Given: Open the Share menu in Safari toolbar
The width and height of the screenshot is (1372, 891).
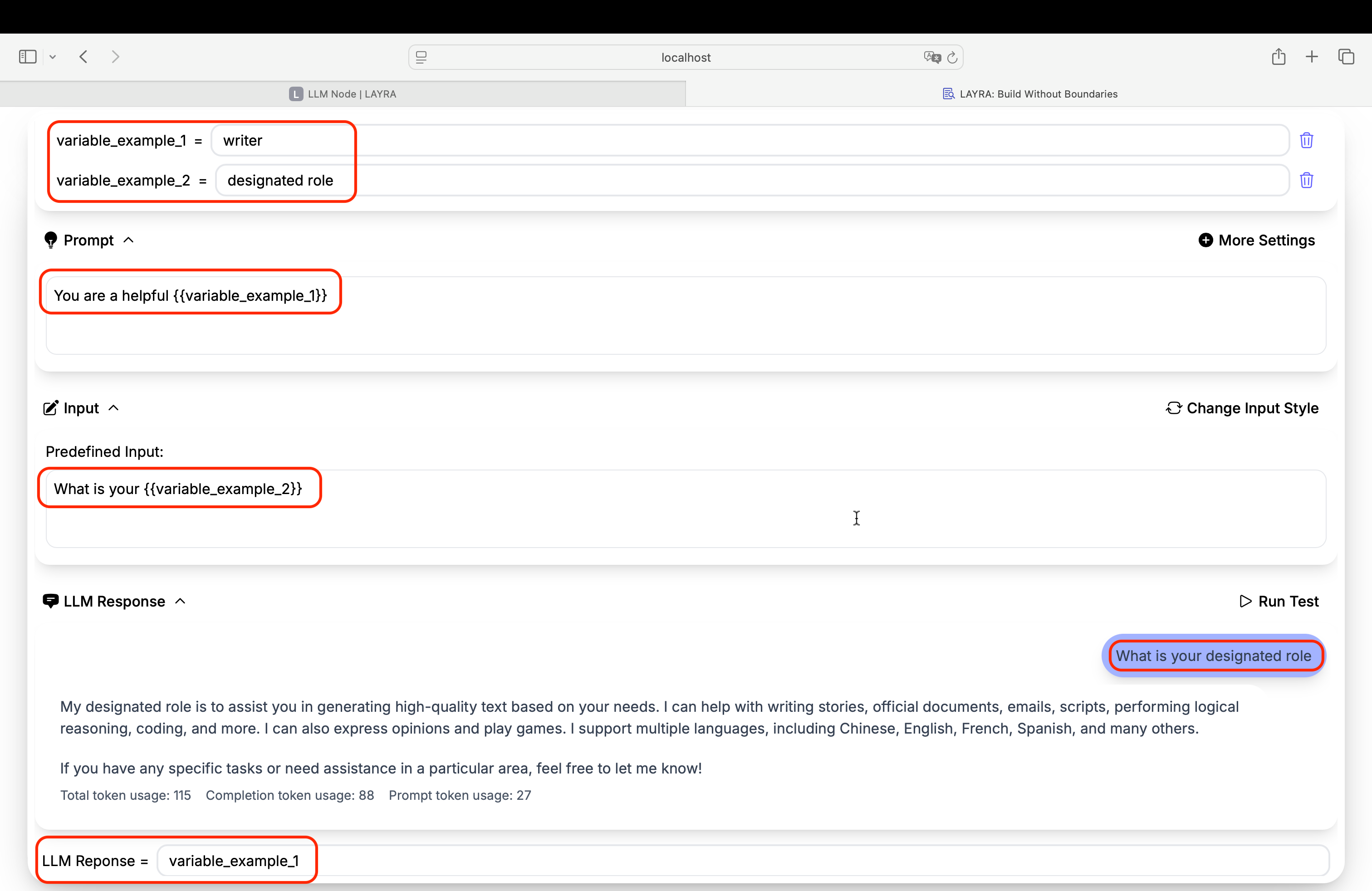Looking at the screenshot, I should pos(1279,56).
